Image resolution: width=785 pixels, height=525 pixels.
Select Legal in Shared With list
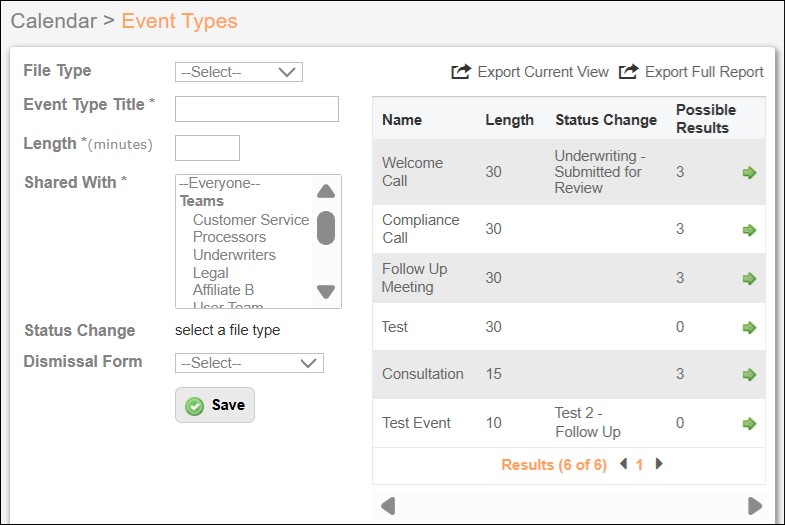tap(211, 273)
